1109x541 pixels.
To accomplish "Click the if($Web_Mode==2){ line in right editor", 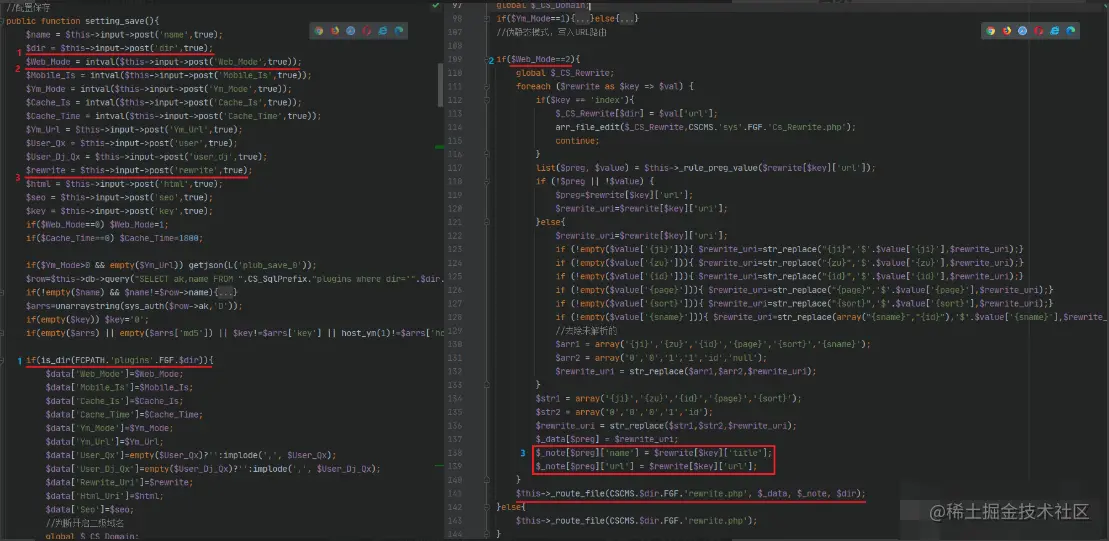I will click(x=537, y=59).
